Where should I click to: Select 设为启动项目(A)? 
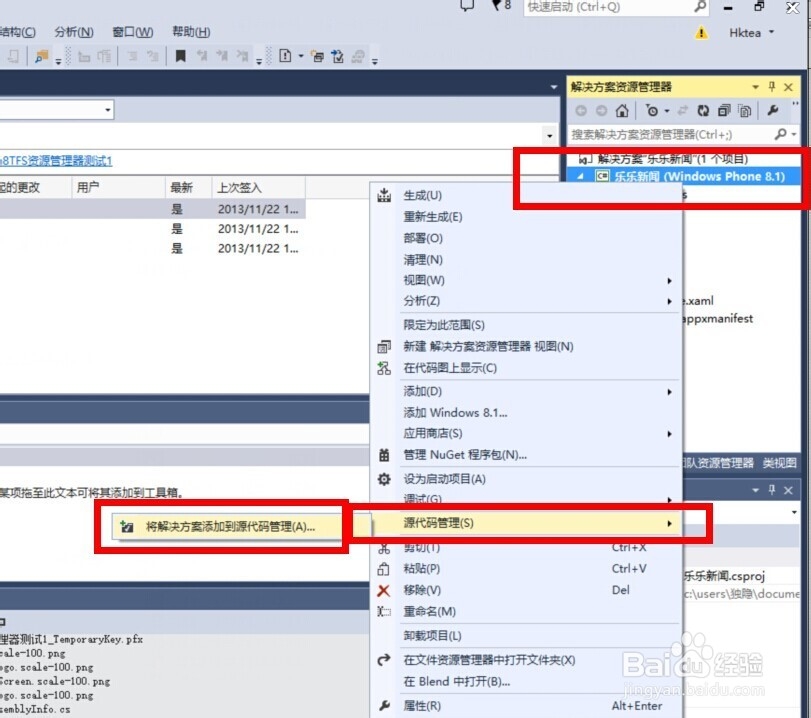click(527, 479)
